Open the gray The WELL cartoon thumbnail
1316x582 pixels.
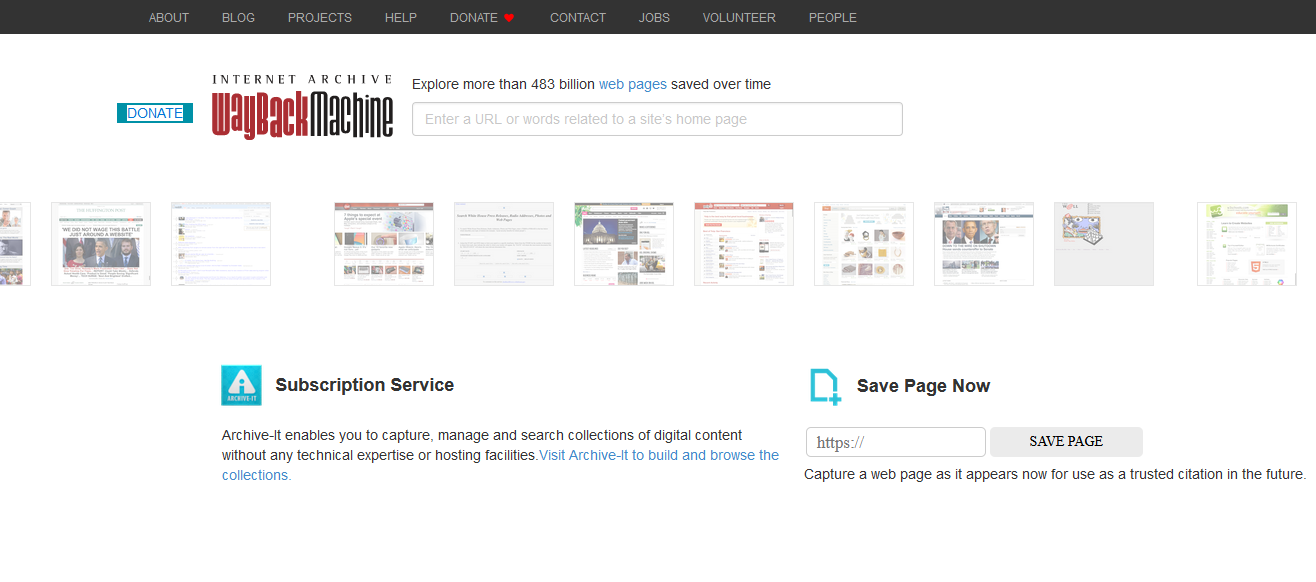tap(1104, 244)
